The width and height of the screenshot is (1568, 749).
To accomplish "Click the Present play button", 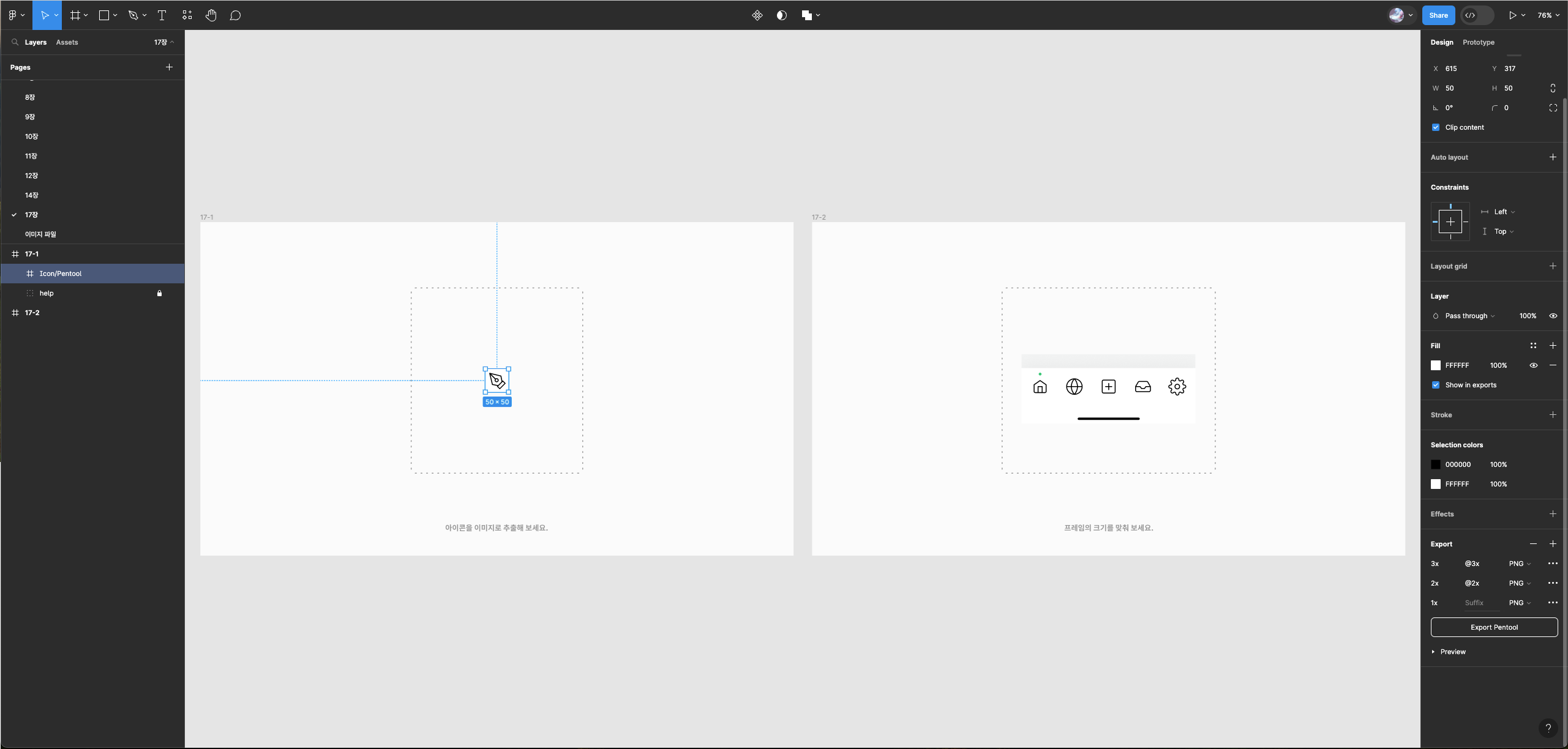I will click(1512, 15).
